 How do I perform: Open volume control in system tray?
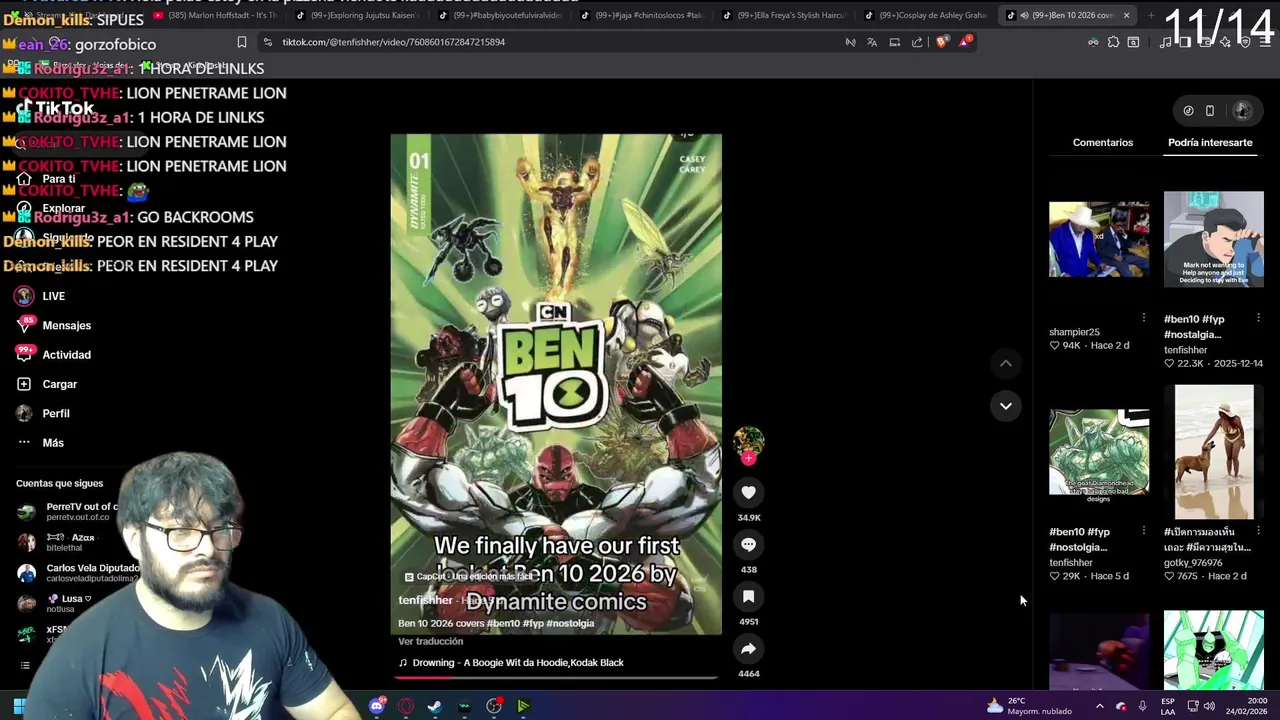pos(1209,706)
